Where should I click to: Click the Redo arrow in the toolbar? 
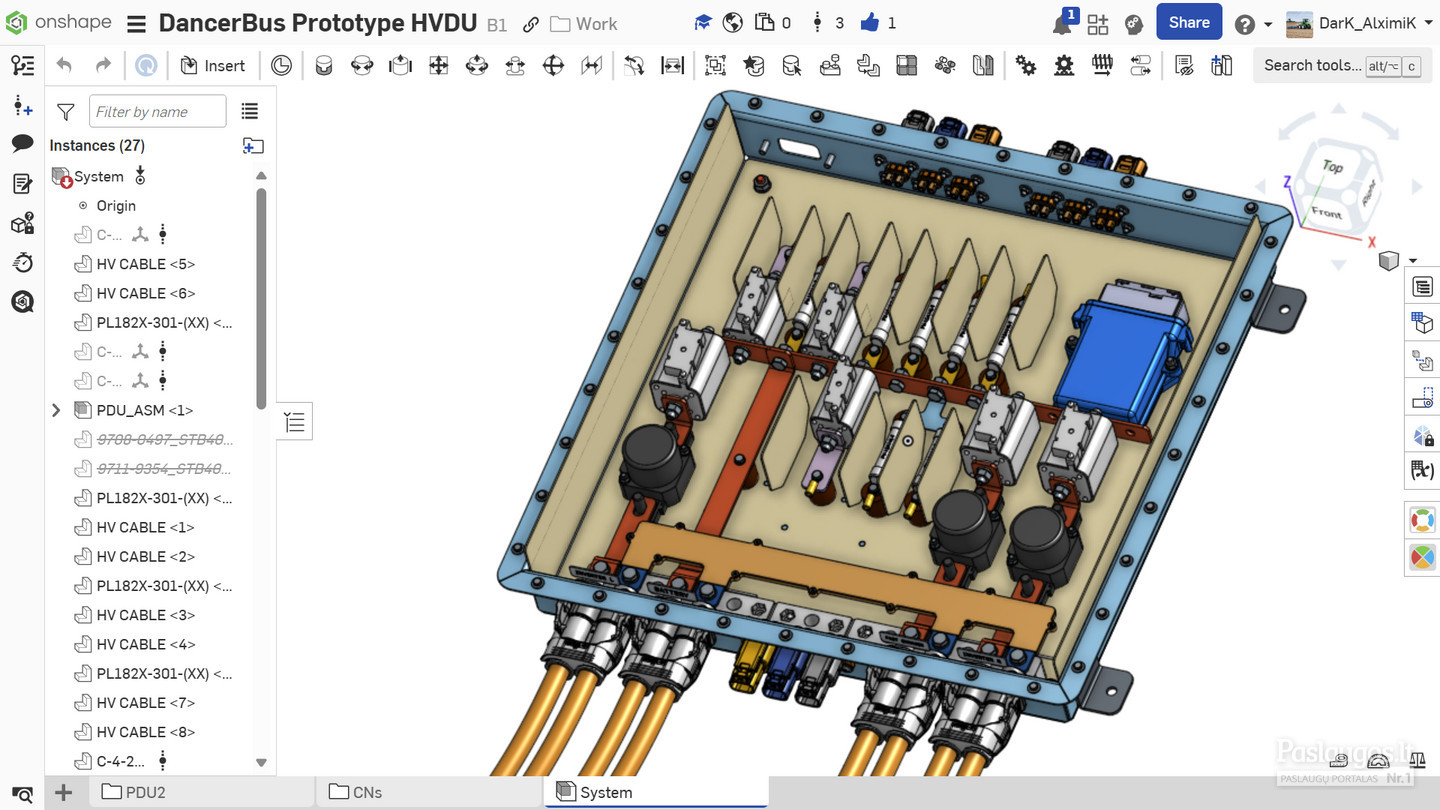[102, 66]
